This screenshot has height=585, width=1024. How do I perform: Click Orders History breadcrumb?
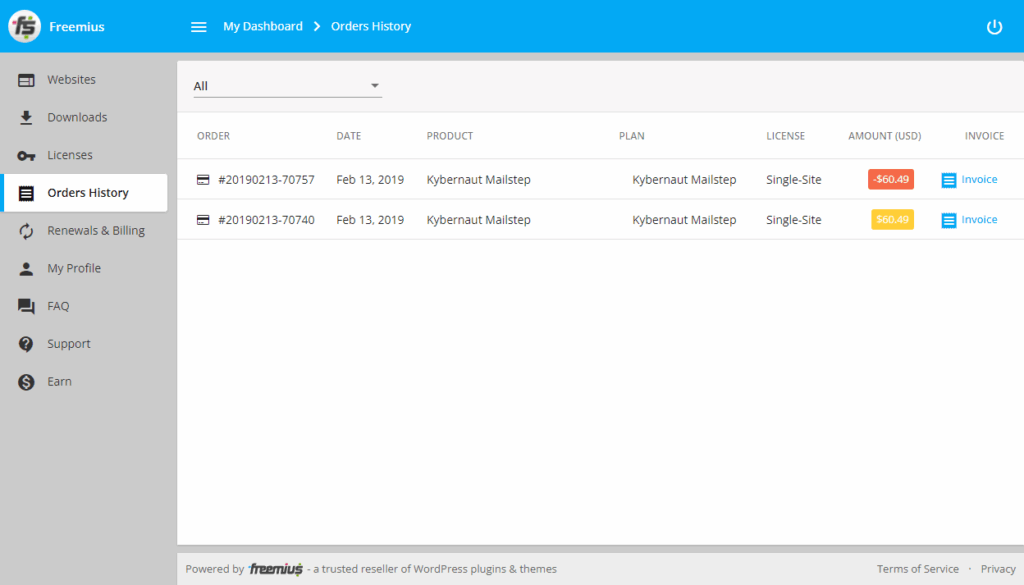tap(371, 27)
